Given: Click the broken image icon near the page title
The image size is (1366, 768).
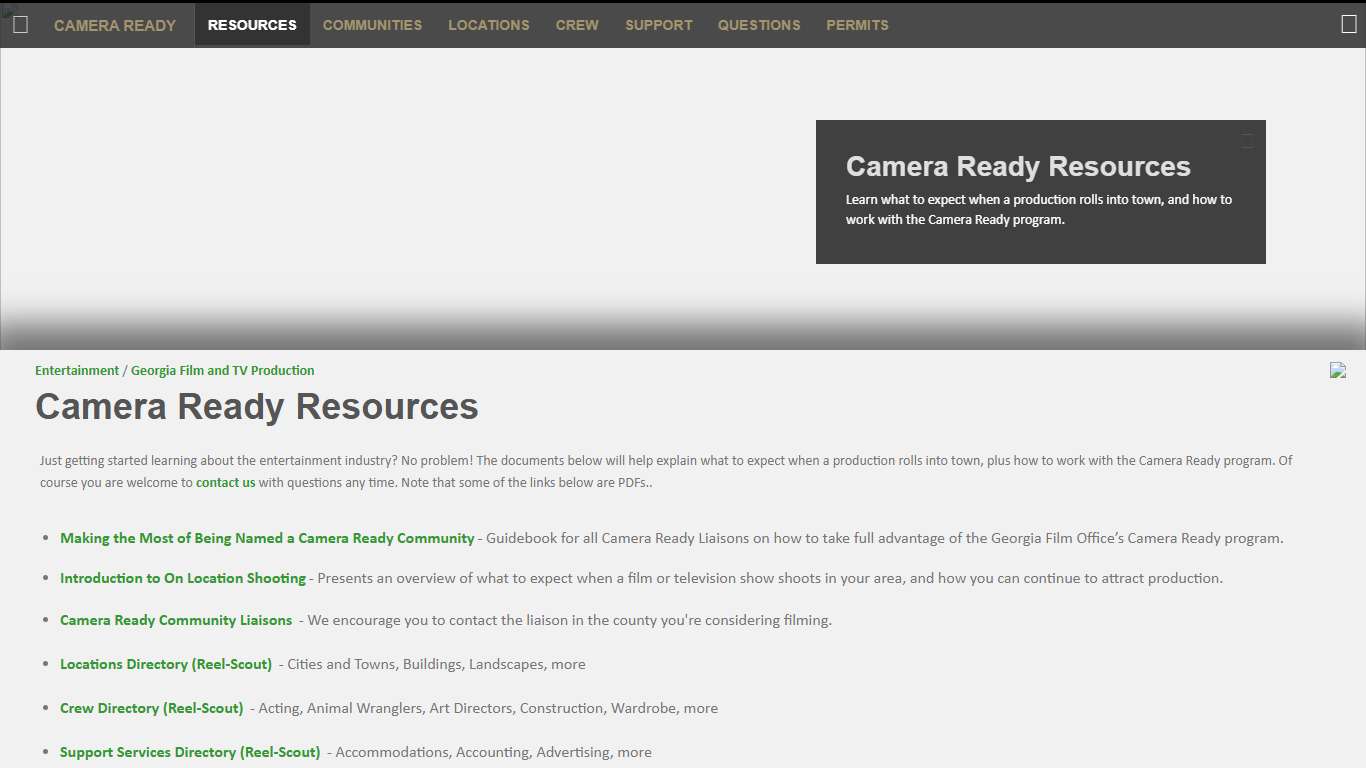Looking at the screenshot, I should point(1337,370).
